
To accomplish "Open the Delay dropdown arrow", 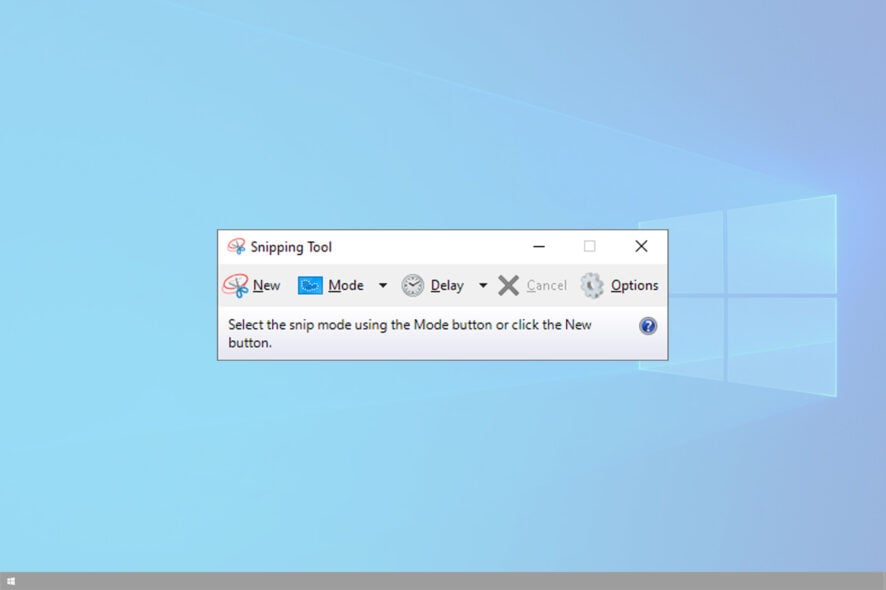I will (x=483, y=285).
